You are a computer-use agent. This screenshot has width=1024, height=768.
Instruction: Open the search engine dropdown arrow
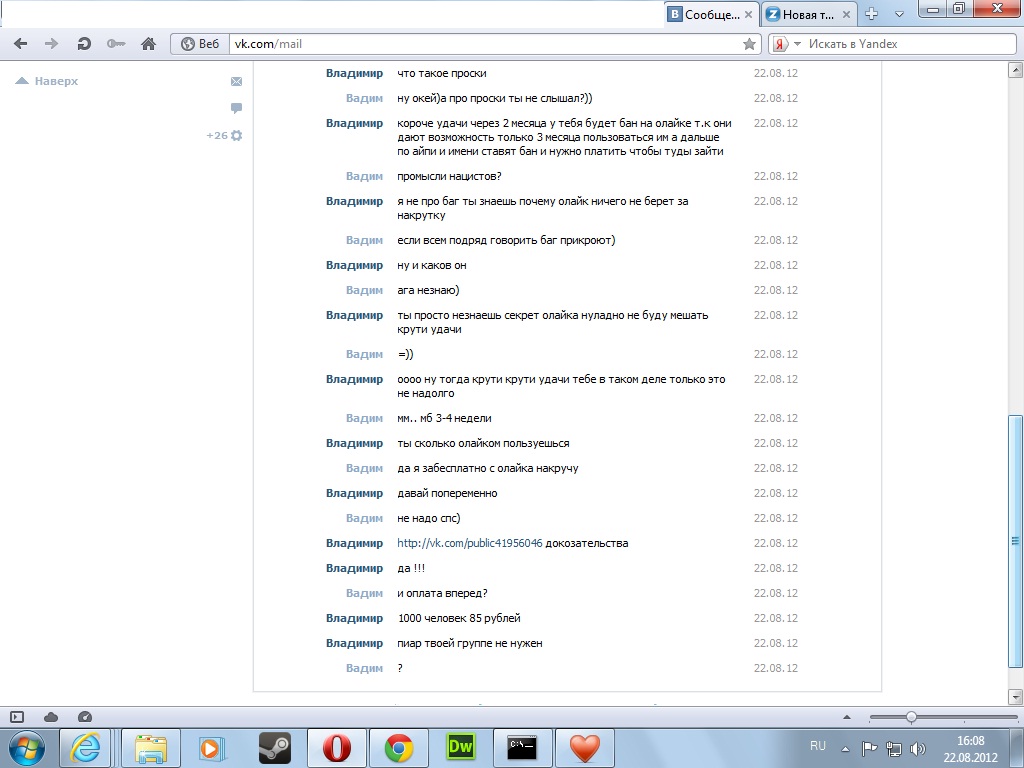tap(797, 44)
